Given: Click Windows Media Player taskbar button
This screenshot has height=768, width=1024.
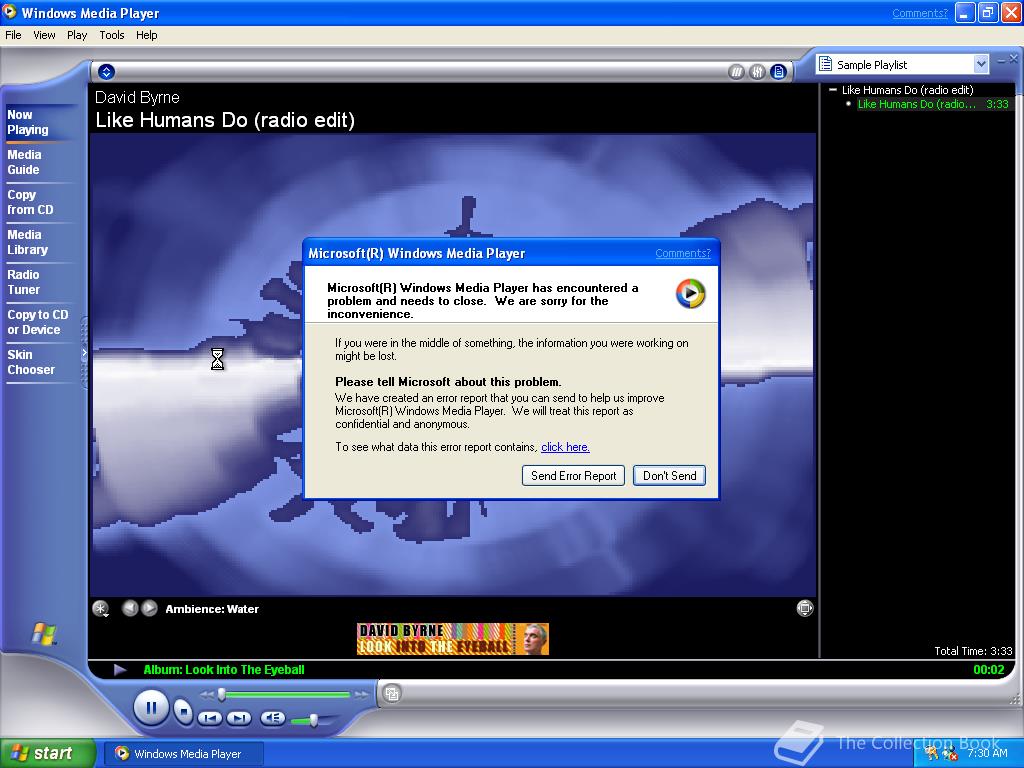Looking at the screenshot, I should click(x=185, y=754).
